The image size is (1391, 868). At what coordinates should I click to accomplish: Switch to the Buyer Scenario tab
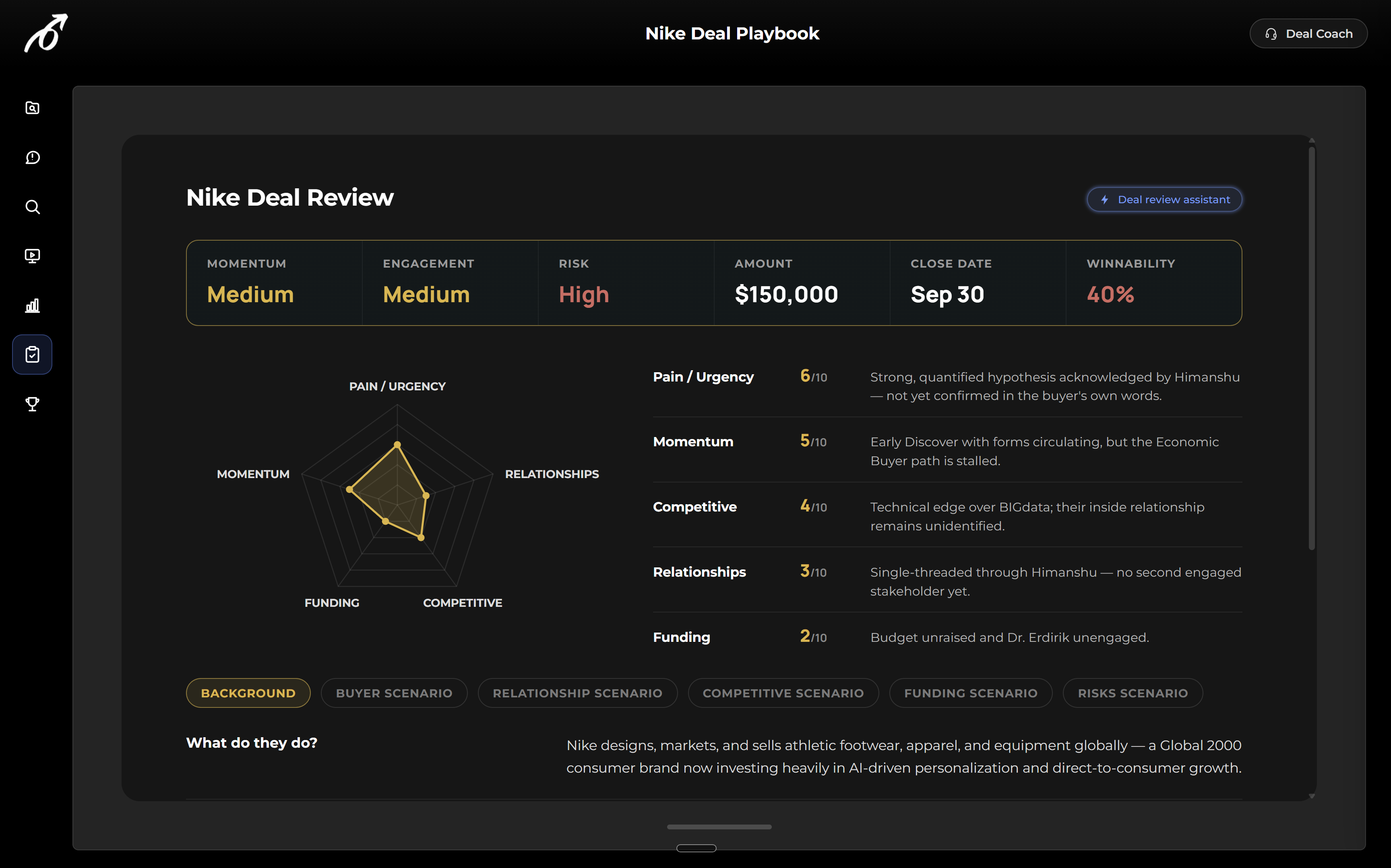[x=394, y=693]
